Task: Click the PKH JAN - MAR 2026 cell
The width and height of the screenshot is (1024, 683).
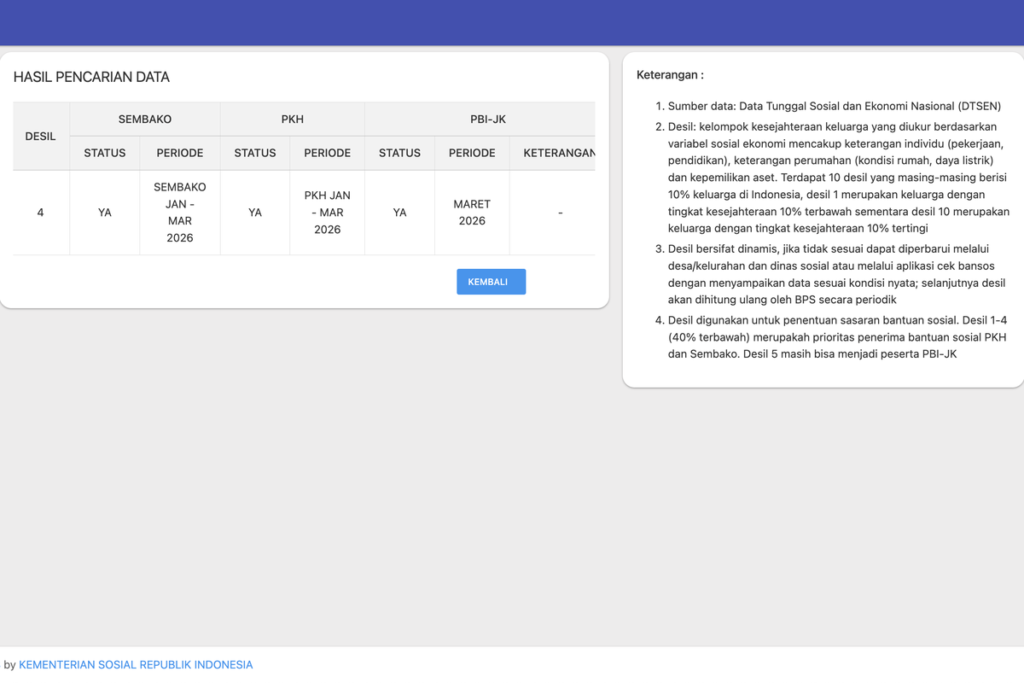Action: point(327,212)
